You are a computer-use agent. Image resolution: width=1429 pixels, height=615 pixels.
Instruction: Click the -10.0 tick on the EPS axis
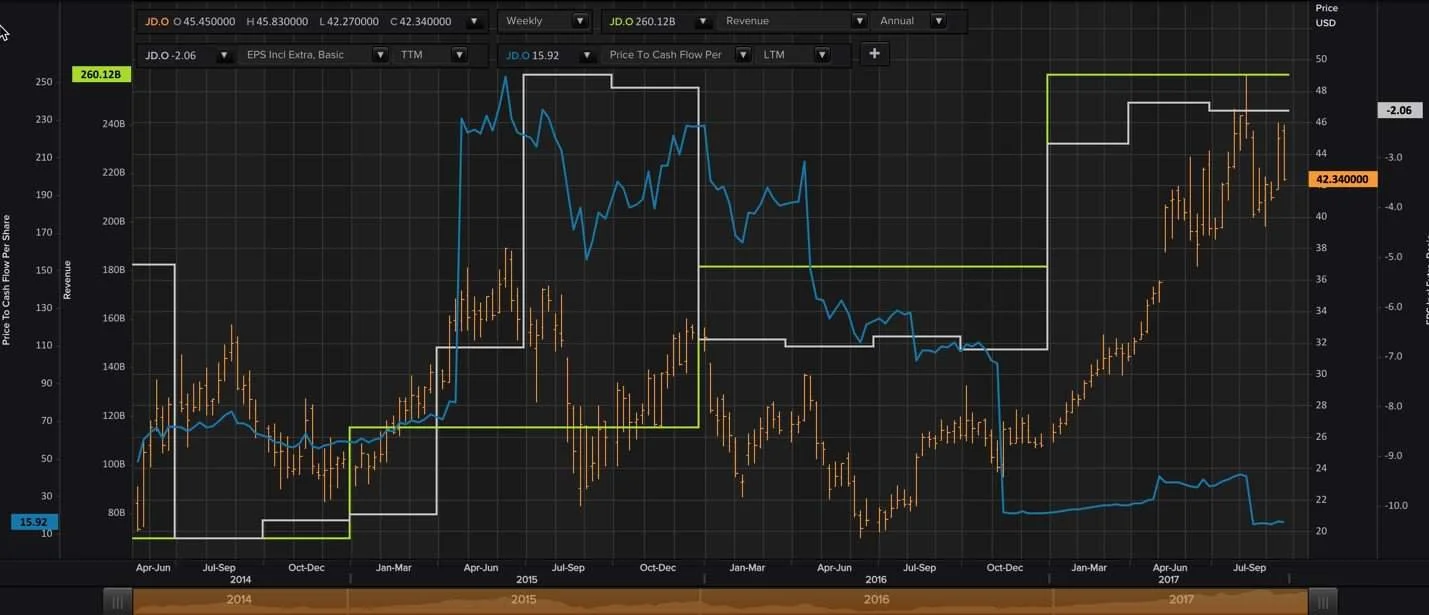pos(1395,506)
